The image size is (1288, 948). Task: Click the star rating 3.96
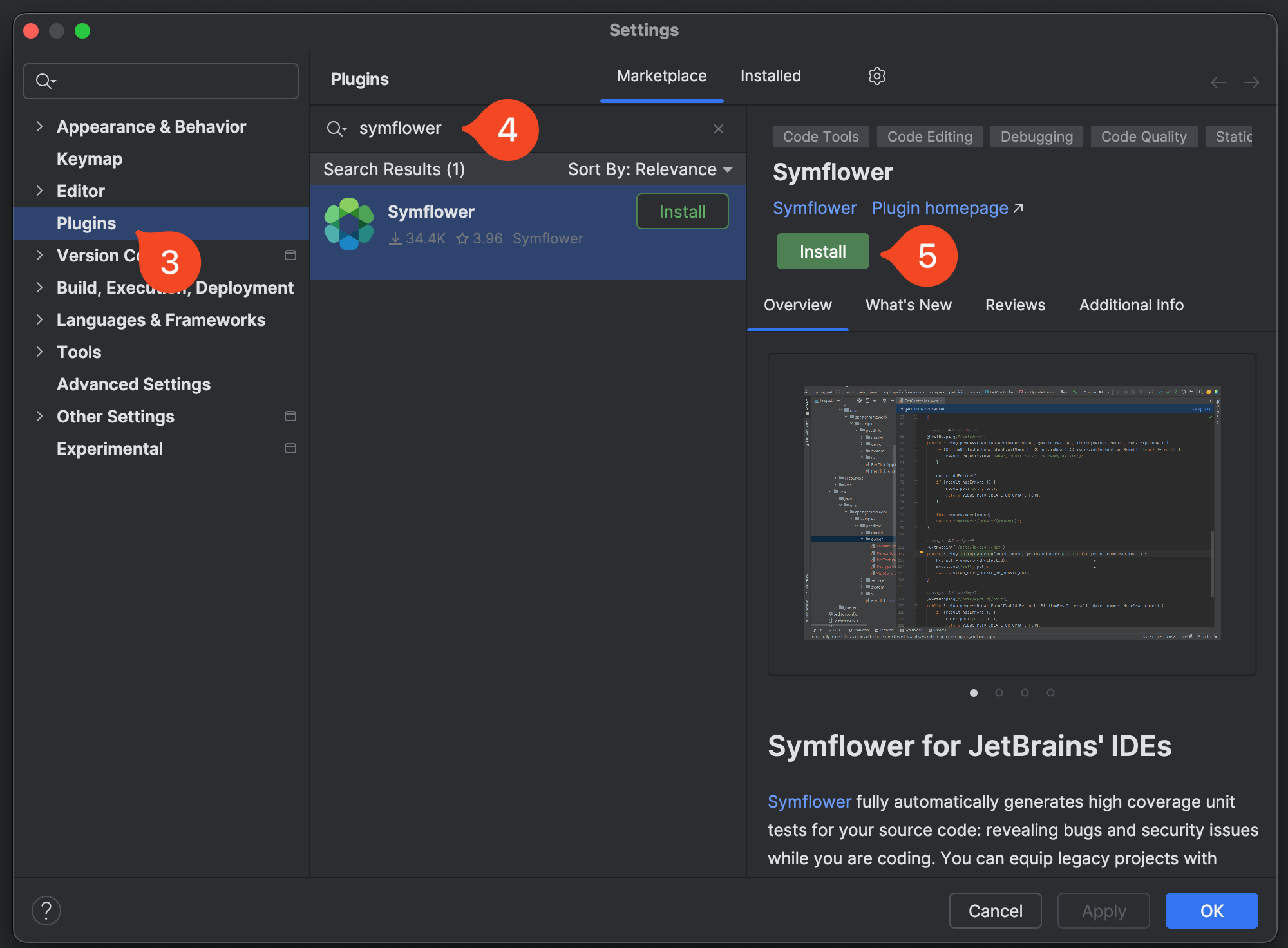click(479, 238)
